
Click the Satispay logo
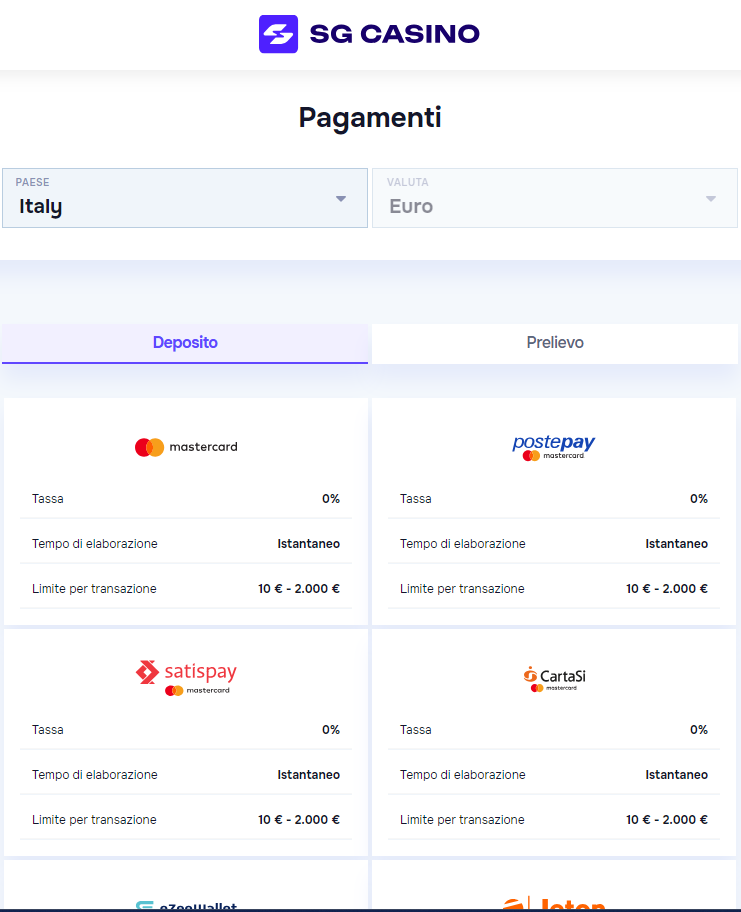pos(186,678)
